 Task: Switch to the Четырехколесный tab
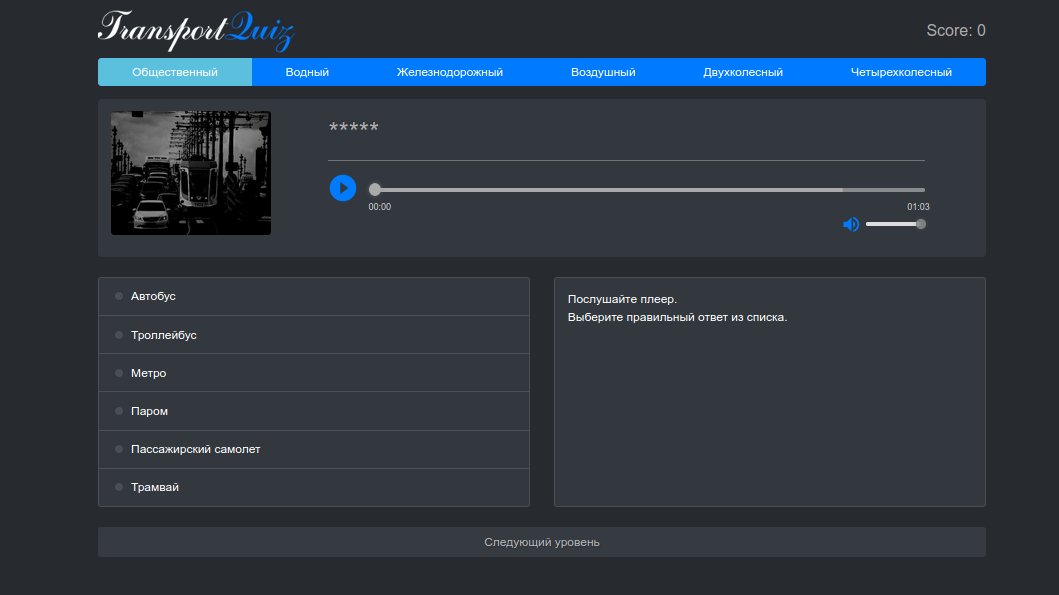click(x=899, y=71)
